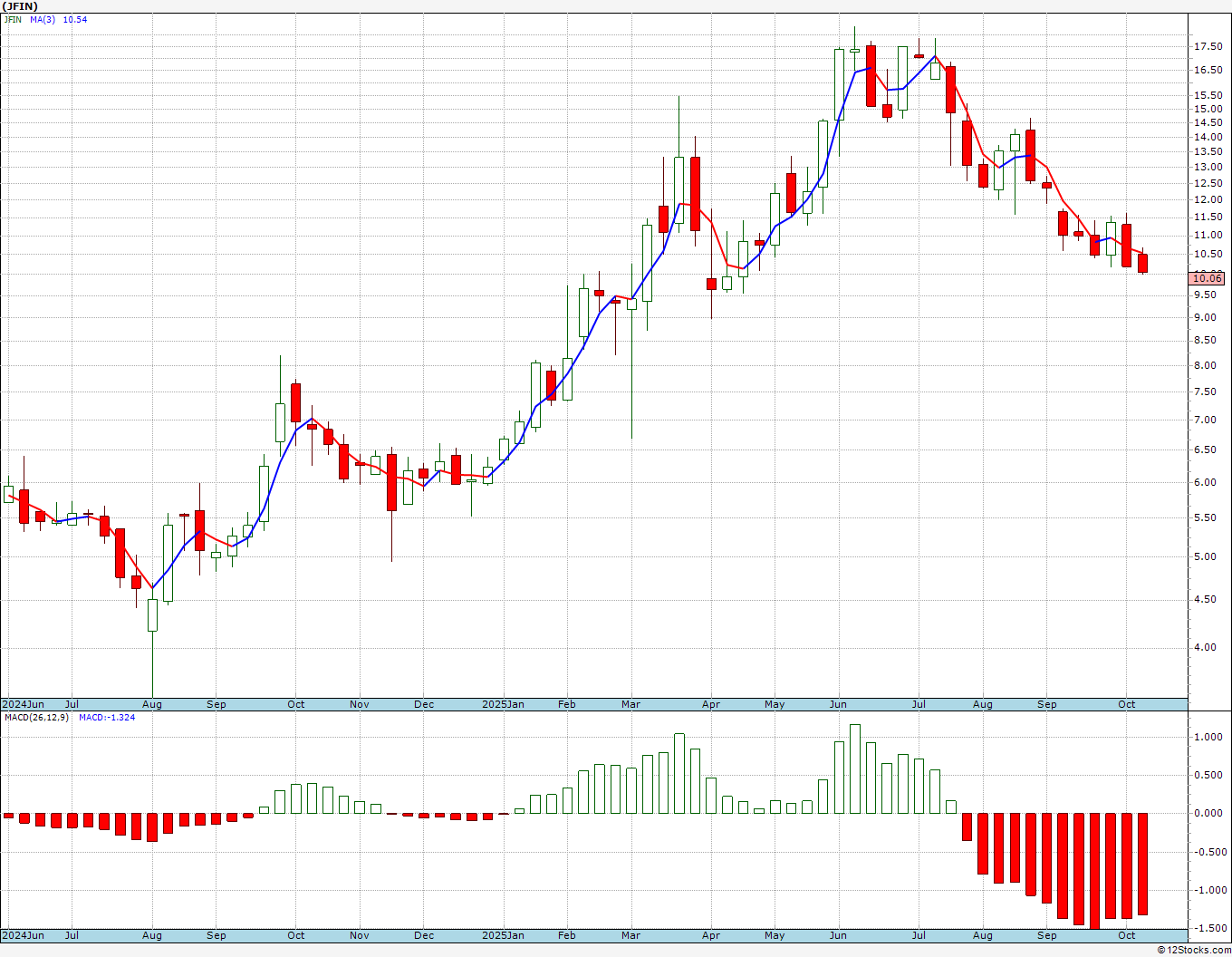Select the 16.50 price axis label
Viewport: 1232px width, 957px height.
(x=1208, y=70)
